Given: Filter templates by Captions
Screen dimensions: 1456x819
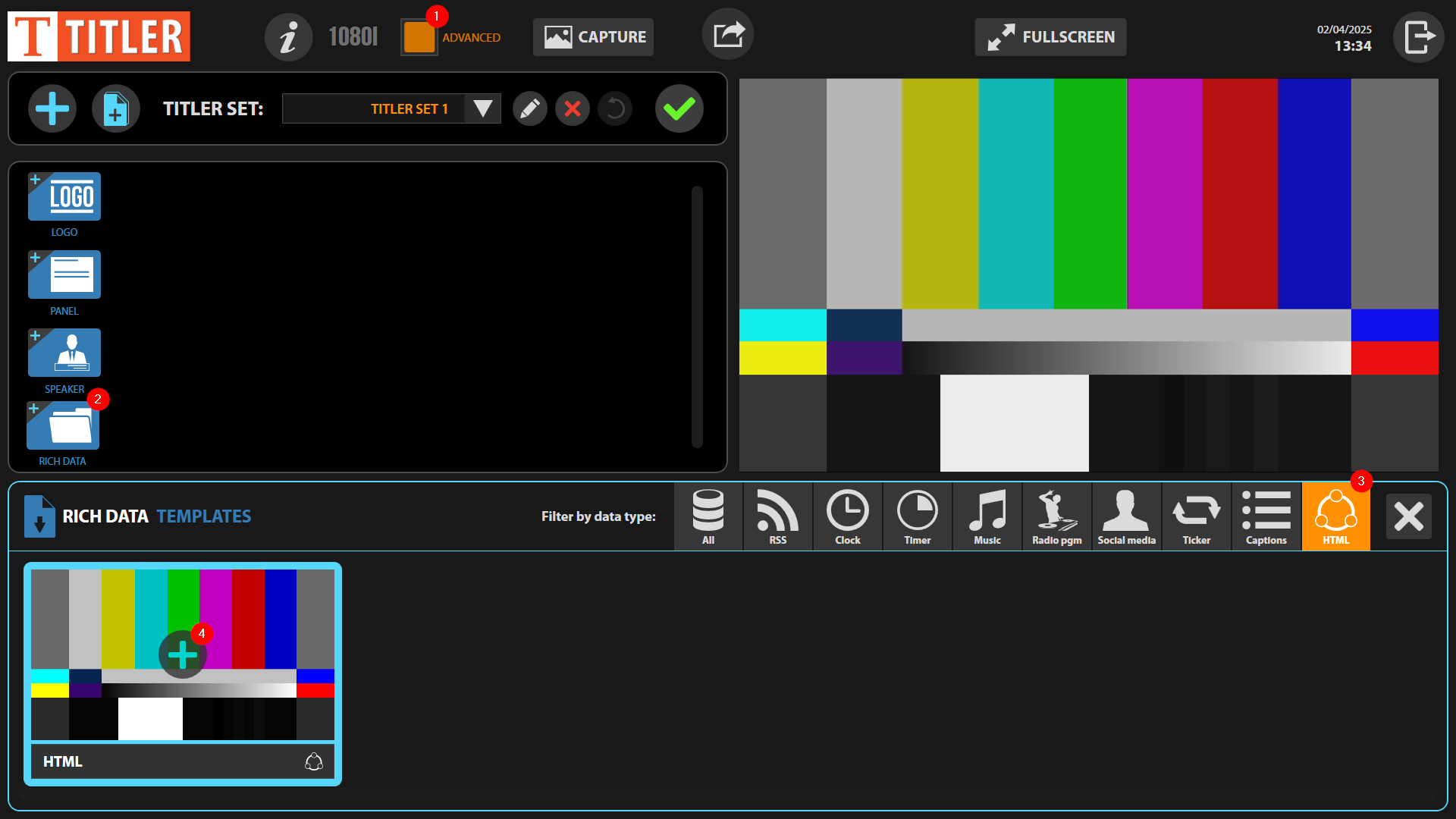Looking at the screenshot, I should [1266, 516].
